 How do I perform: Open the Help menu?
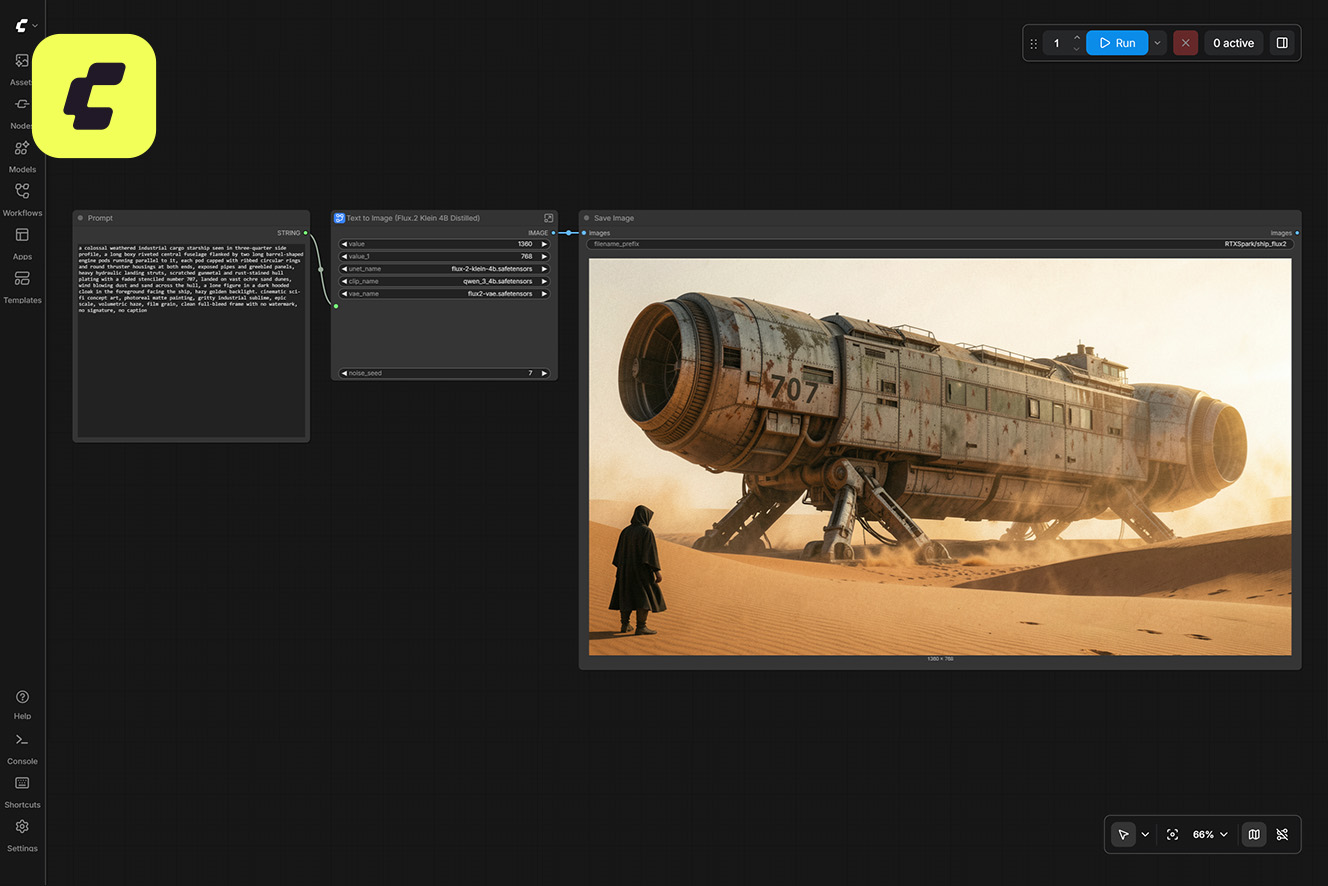click(22, 704)
